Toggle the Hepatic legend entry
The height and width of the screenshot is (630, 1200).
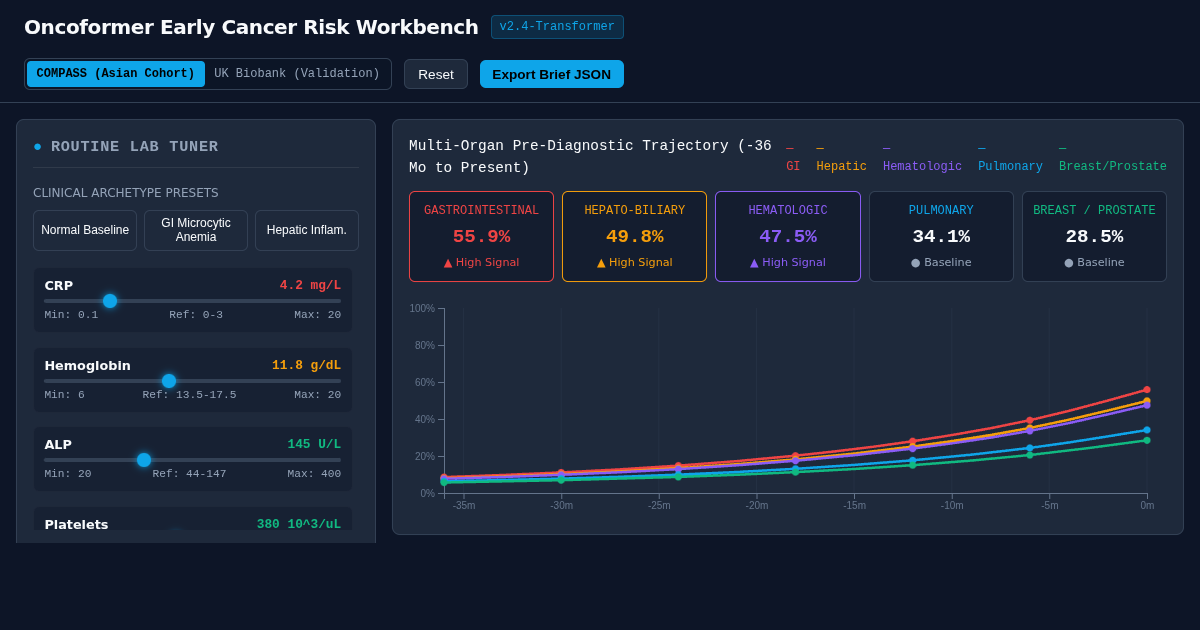click(841, 158)
